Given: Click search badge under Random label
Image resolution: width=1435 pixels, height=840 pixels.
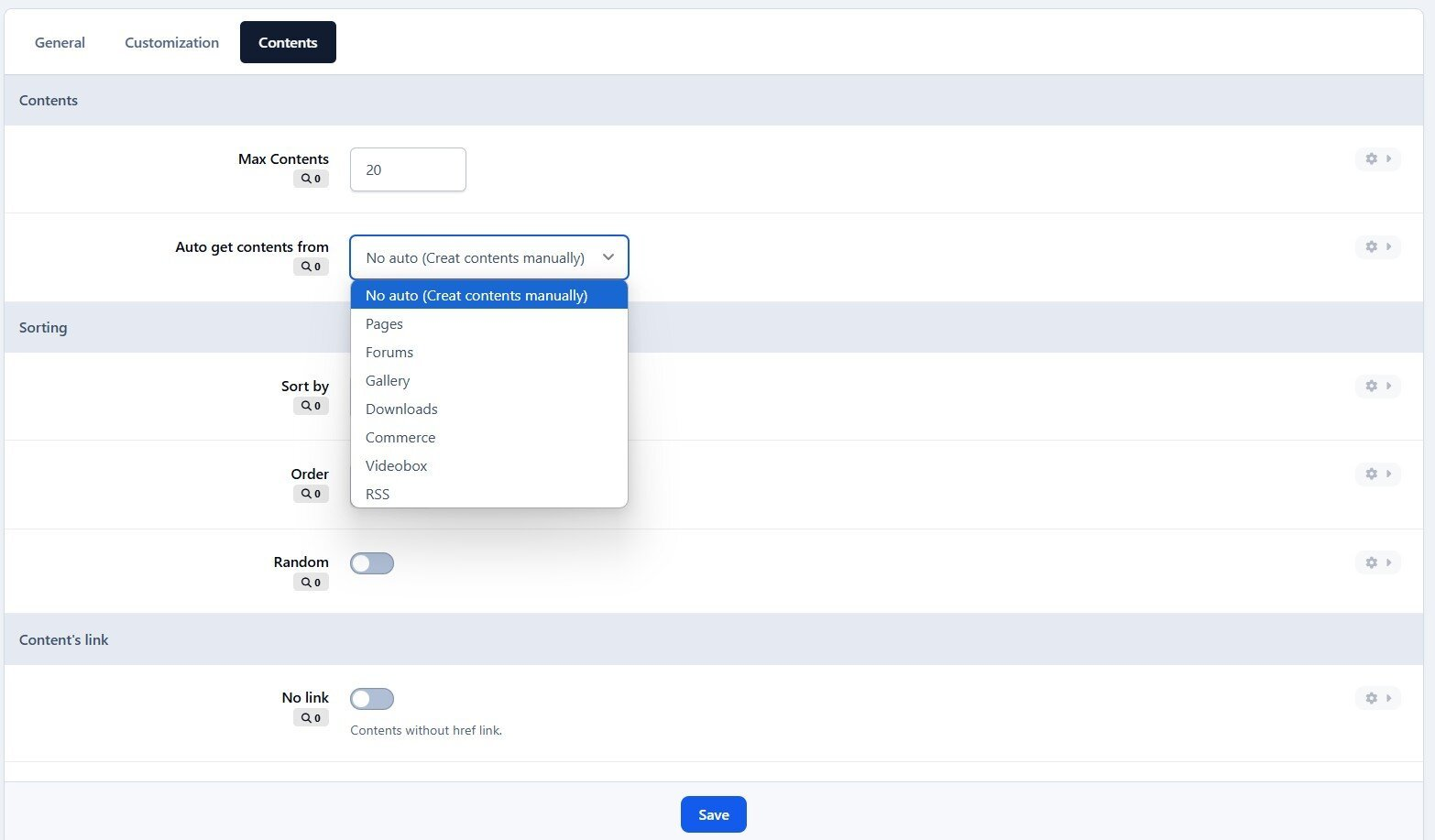Looking at the screenshot, I should (x=311, y=583).
